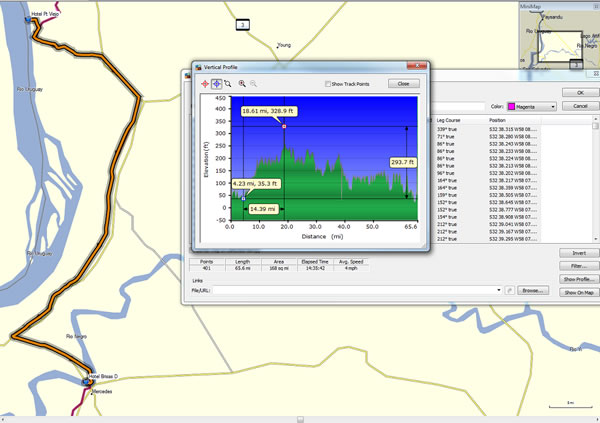
Task: Select the blue crosshair marker tool
Action: pos(217,84)
